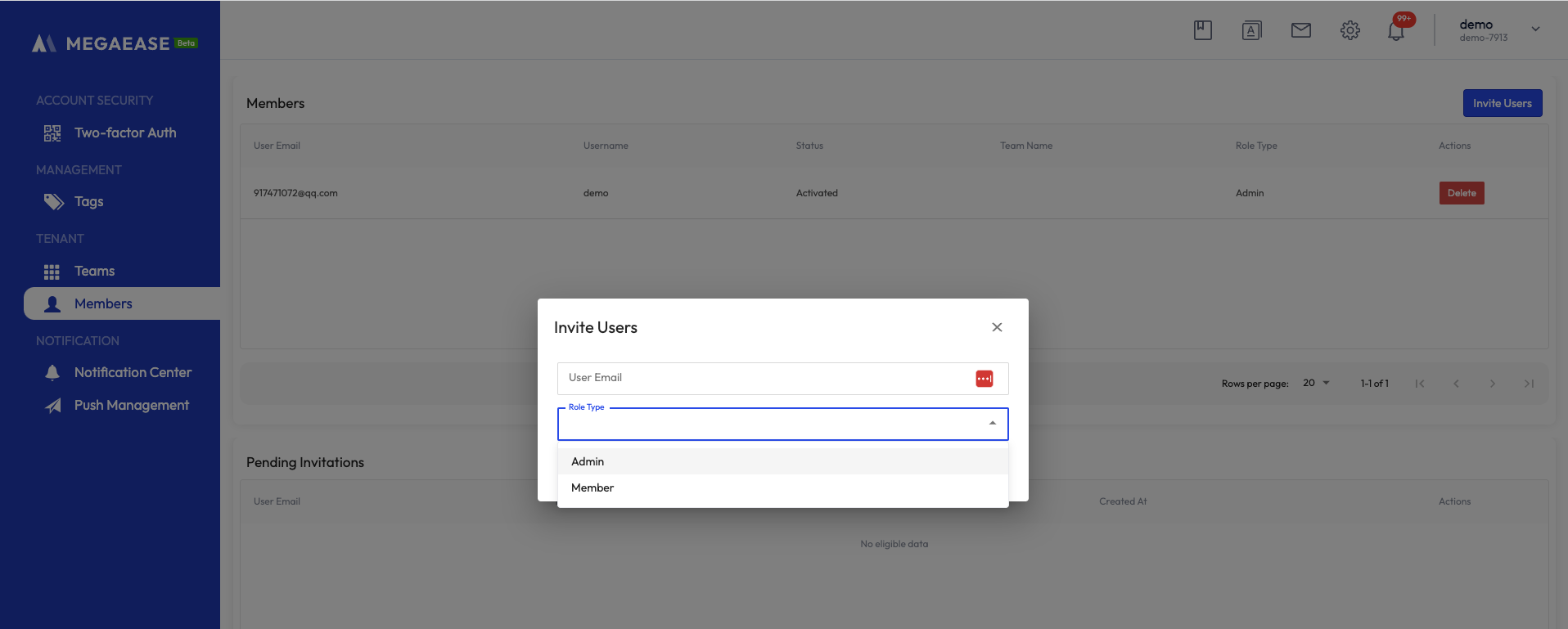Open Push Management in sidebar

pos(131,405)
